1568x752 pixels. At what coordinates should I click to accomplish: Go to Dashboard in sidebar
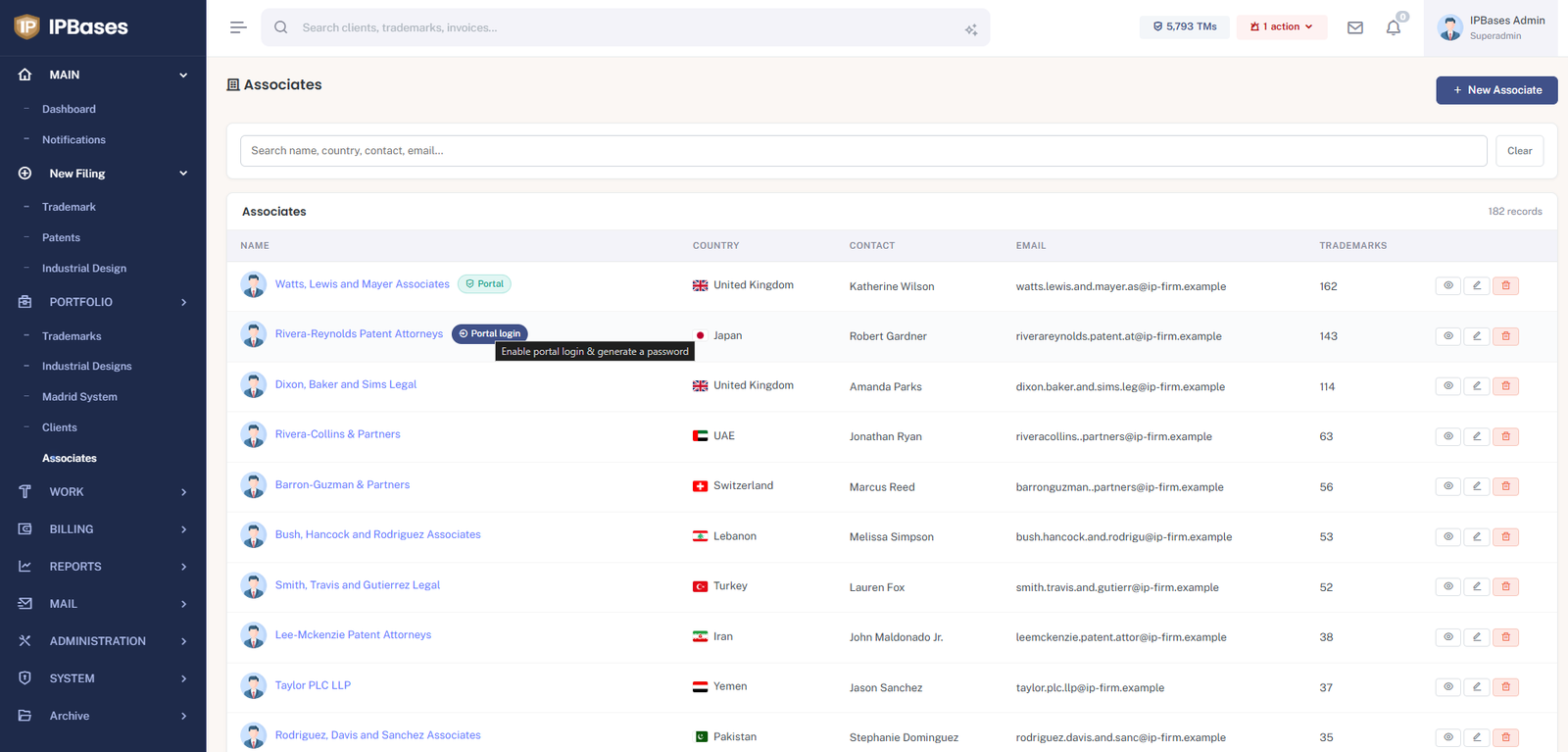pos(69,109)
